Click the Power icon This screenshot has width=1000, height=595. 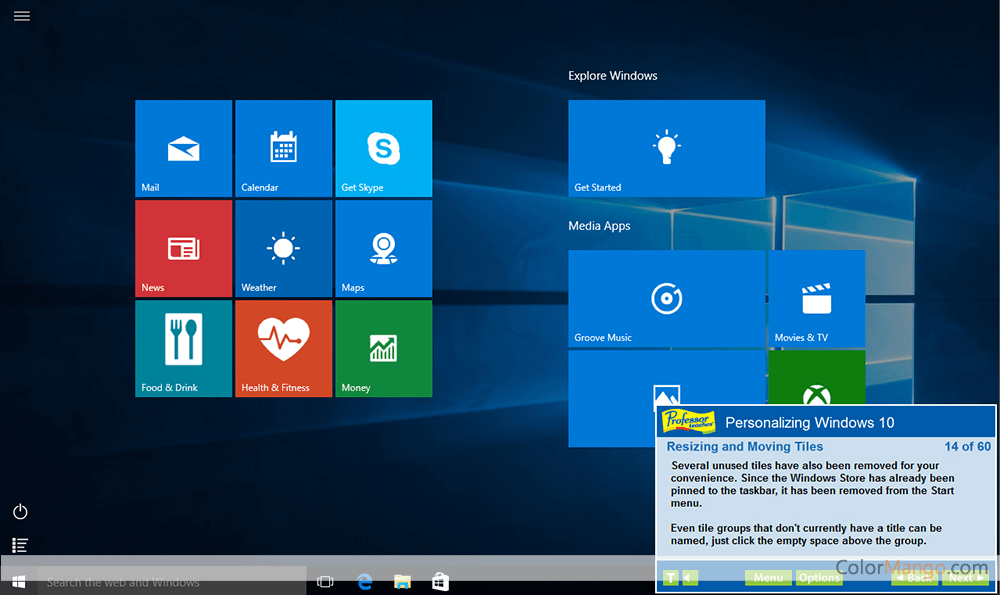tap(20, 511)
